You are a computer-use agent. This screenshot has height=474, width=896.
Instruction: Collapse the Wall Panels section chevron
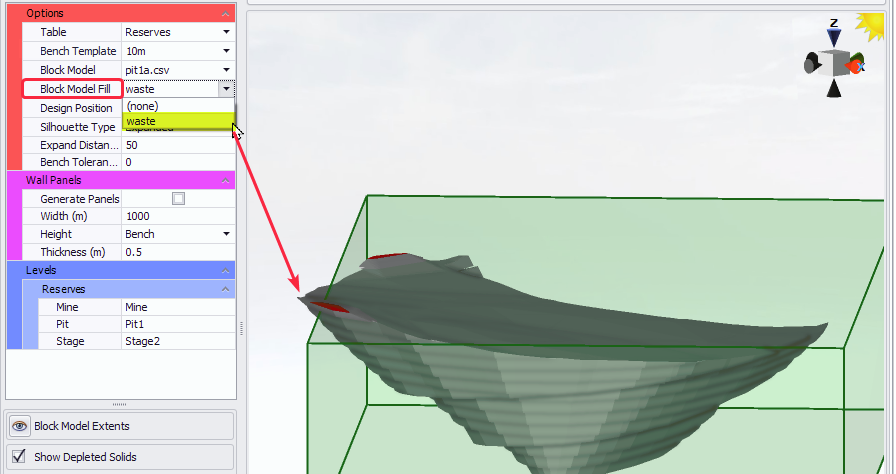pyautogui.click(x=225, y=180)
